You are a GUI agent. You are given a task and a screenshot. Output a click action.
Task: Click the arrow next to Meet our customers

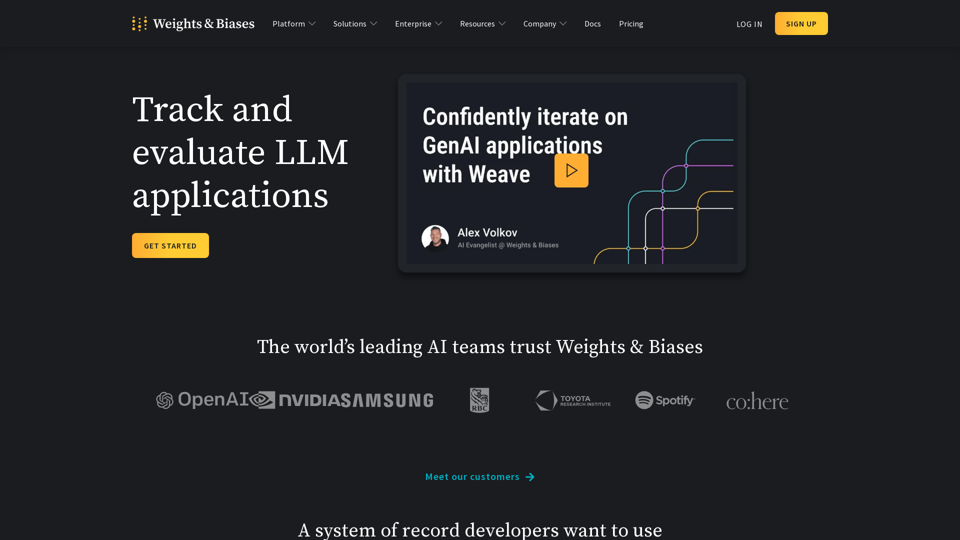click(x=530, y=477)
